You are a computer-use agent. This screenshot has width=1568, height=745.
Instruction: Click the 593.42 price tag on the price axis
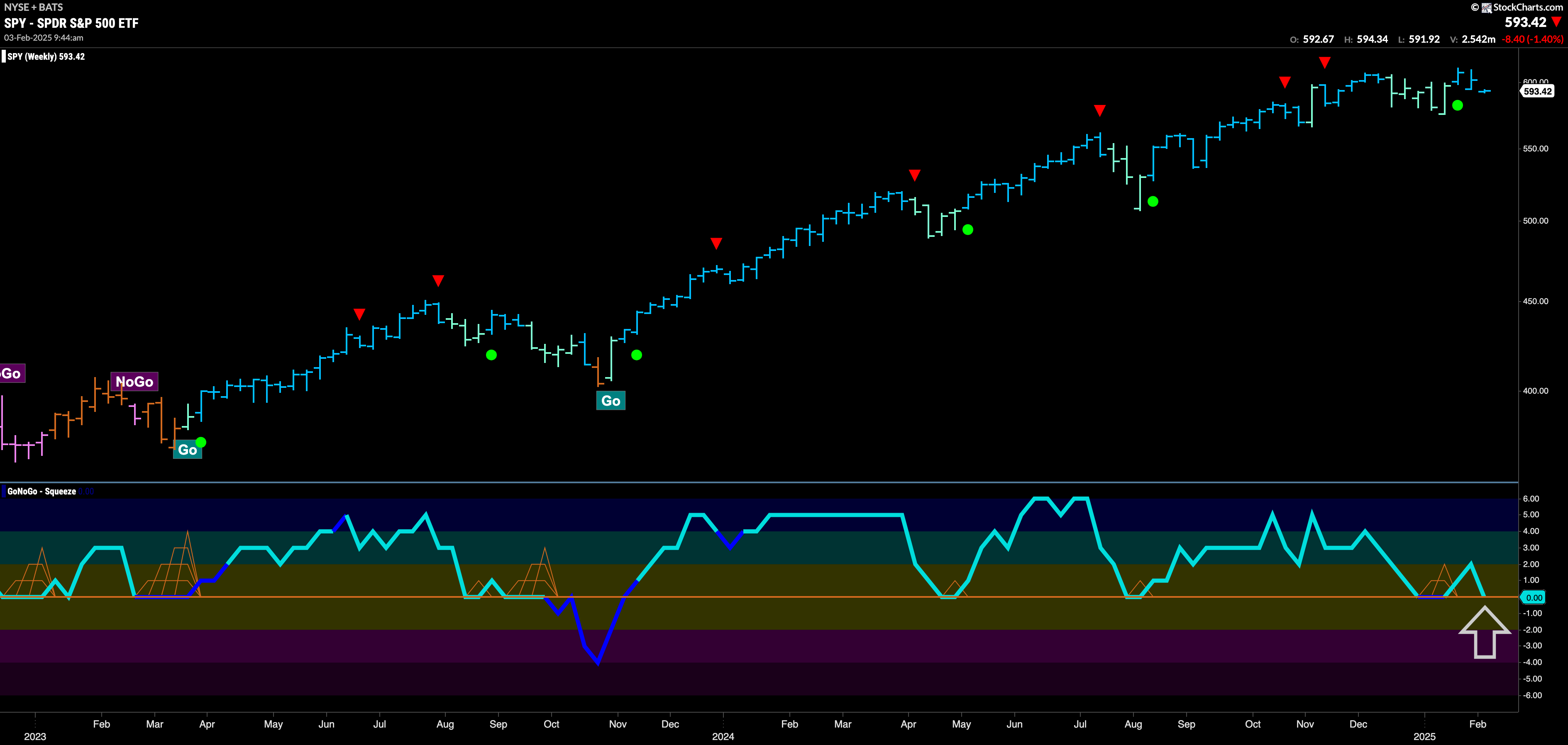1537,91
